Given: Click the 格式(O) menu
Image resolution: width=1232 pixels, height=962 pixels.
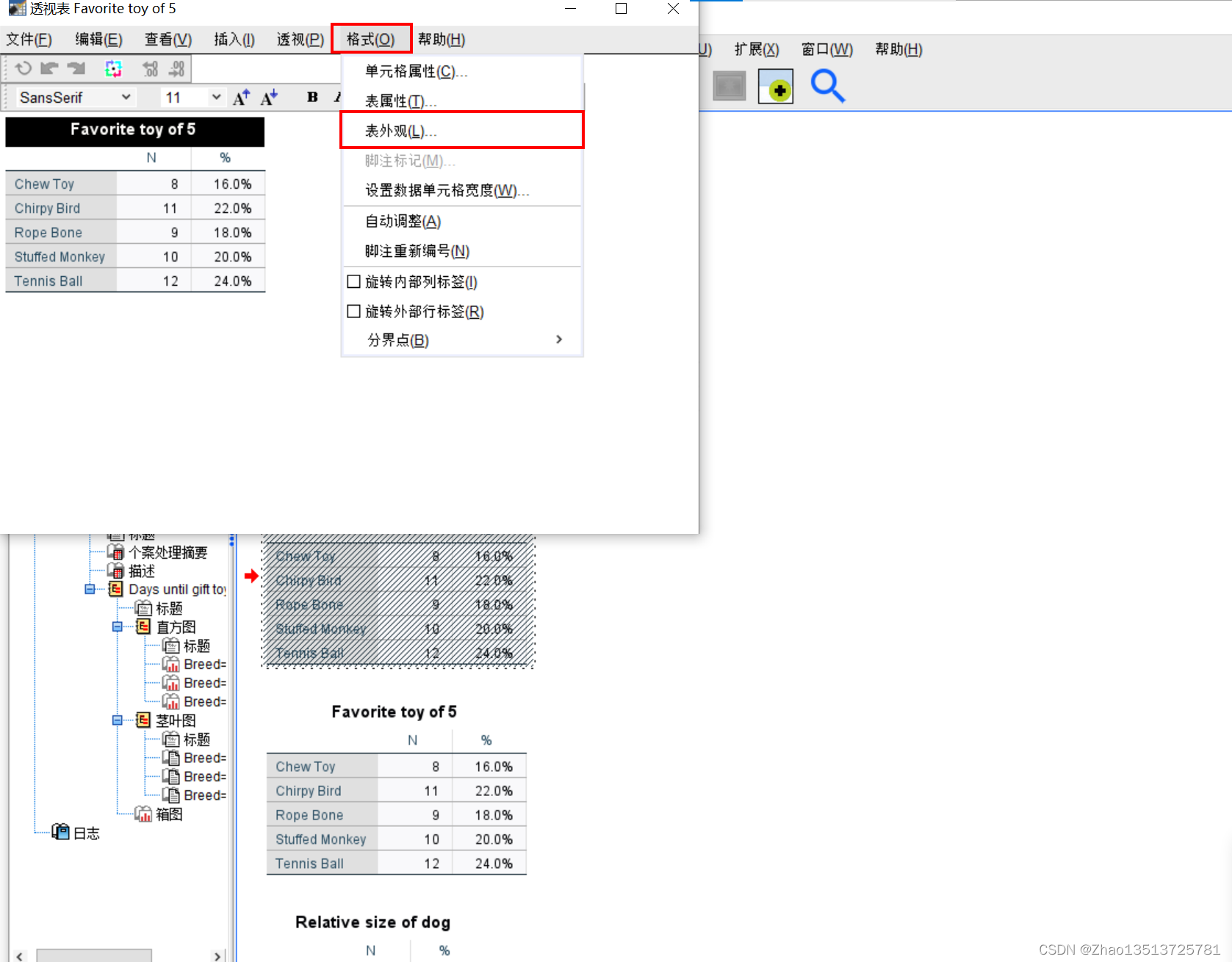Looking at the screenshot, I should point(371,40).
